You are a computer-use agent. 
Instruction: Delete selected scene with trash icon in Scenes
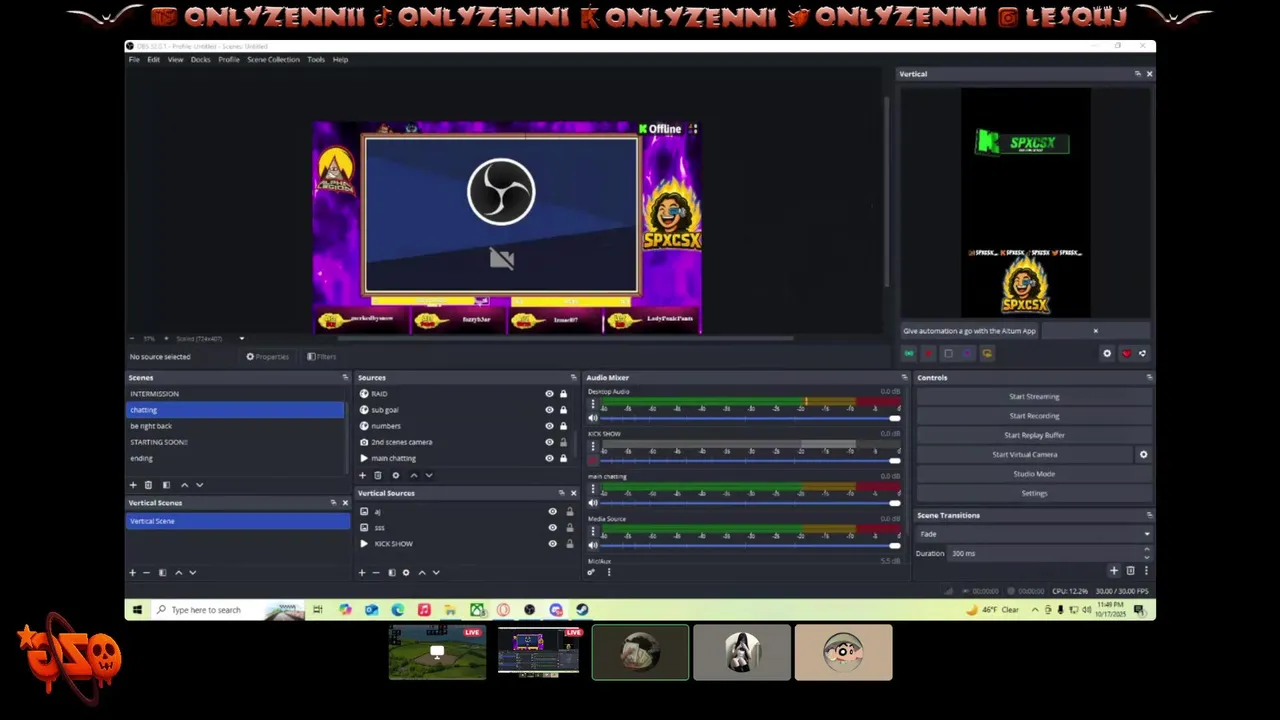tap(148, 485)
